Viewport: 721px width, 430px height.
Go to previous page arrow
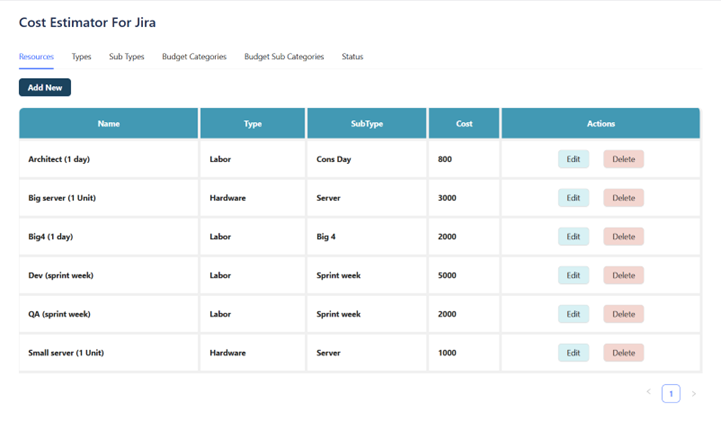coord(648,393)
